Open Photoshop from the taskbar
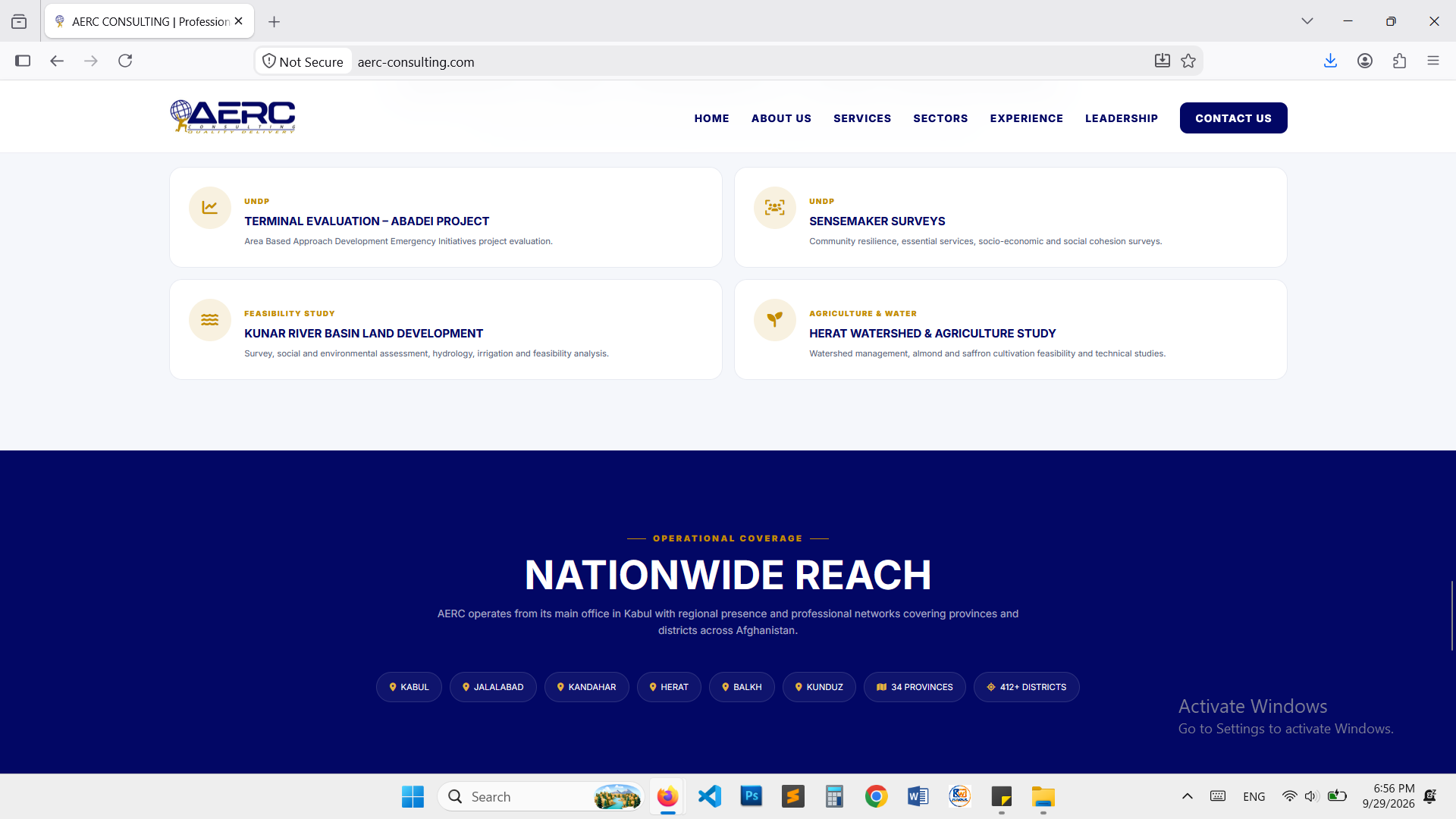The height and width of the screenshot is (819, 1456). 752,796
